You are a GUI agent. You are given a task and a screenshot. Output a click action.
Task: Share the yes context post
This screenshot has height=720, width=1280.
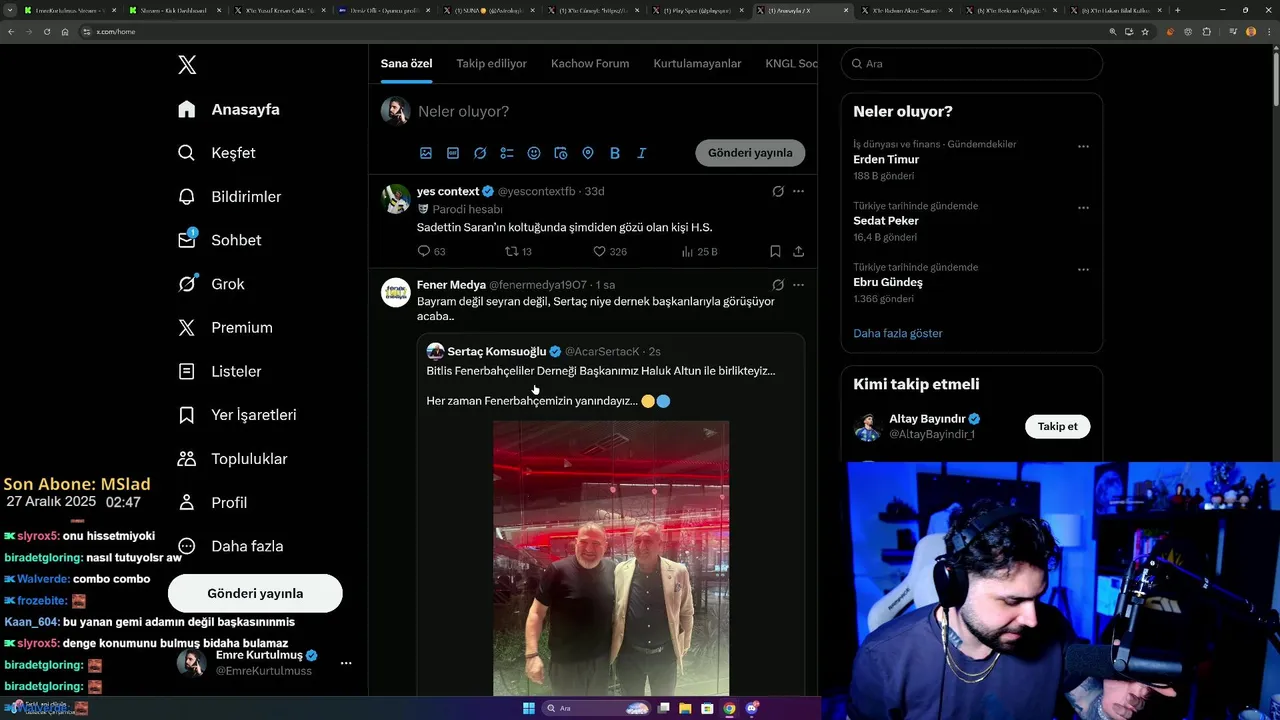tap(798, 252)
